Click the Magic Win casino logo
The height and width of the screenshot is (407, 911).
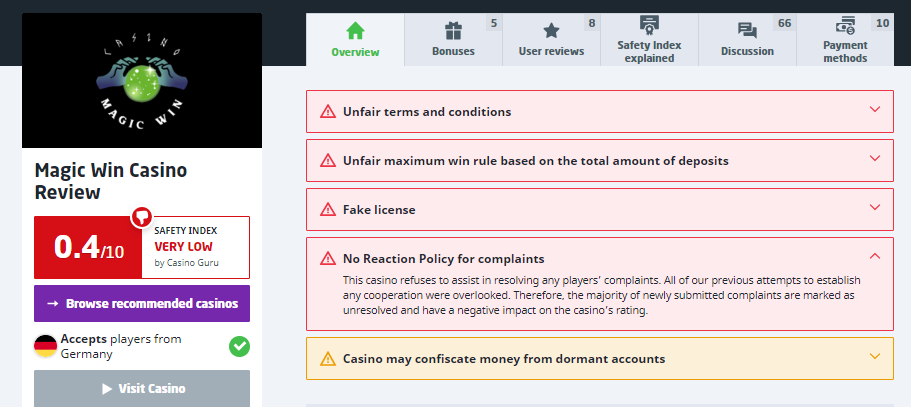tap(141, 81)
